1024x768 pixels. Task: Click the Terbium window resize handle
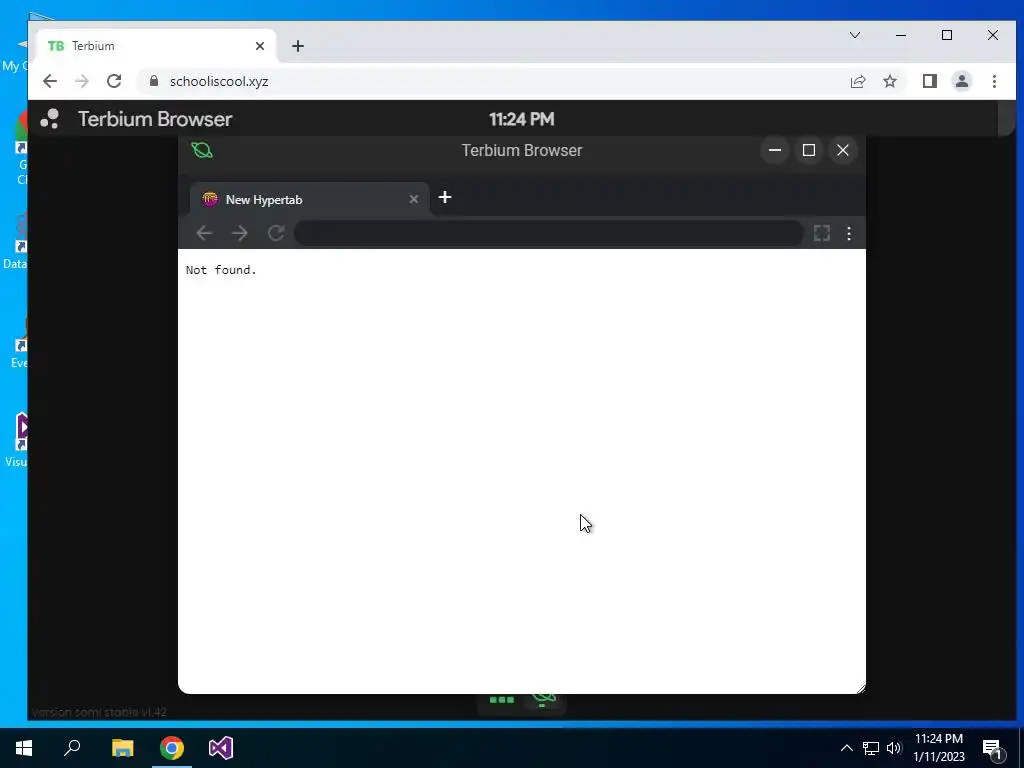click(861, 688)
